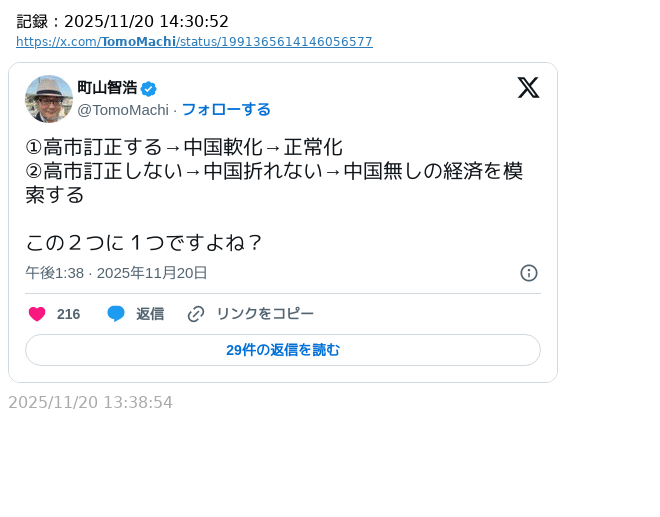Click the chain link icon
Viewport: 660px width, 517px height.
click(x=196, y=314)
